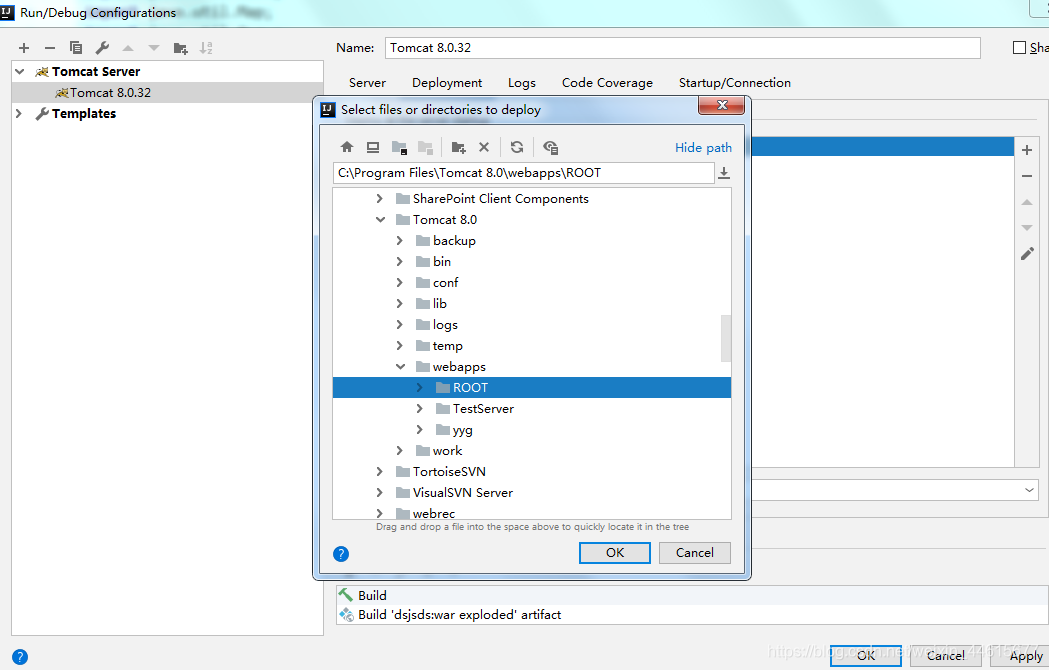
Task: Open edit templates wrench icon
Action: click(x=102, y=48)
